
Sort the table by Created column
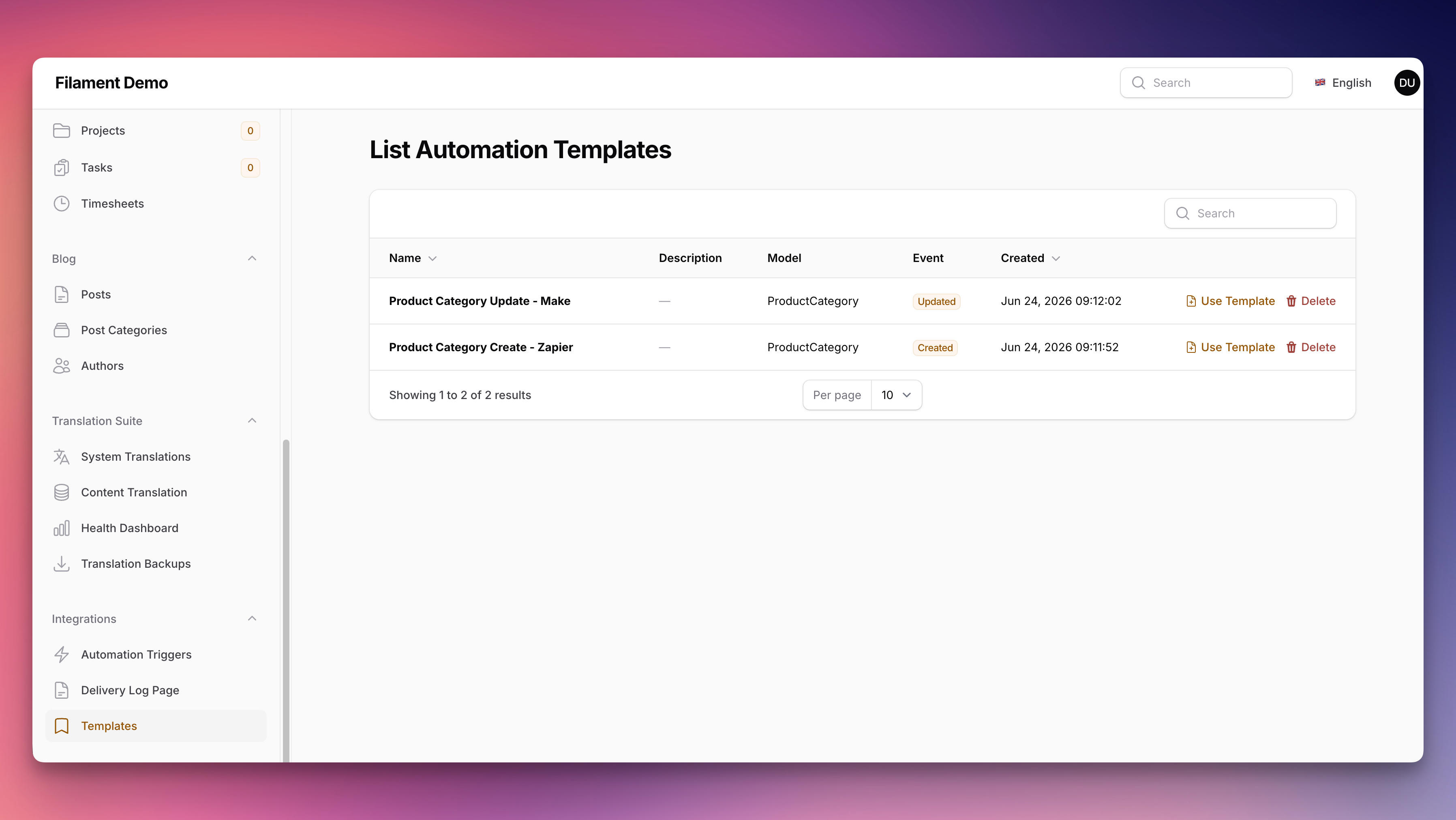[1030, 258]
